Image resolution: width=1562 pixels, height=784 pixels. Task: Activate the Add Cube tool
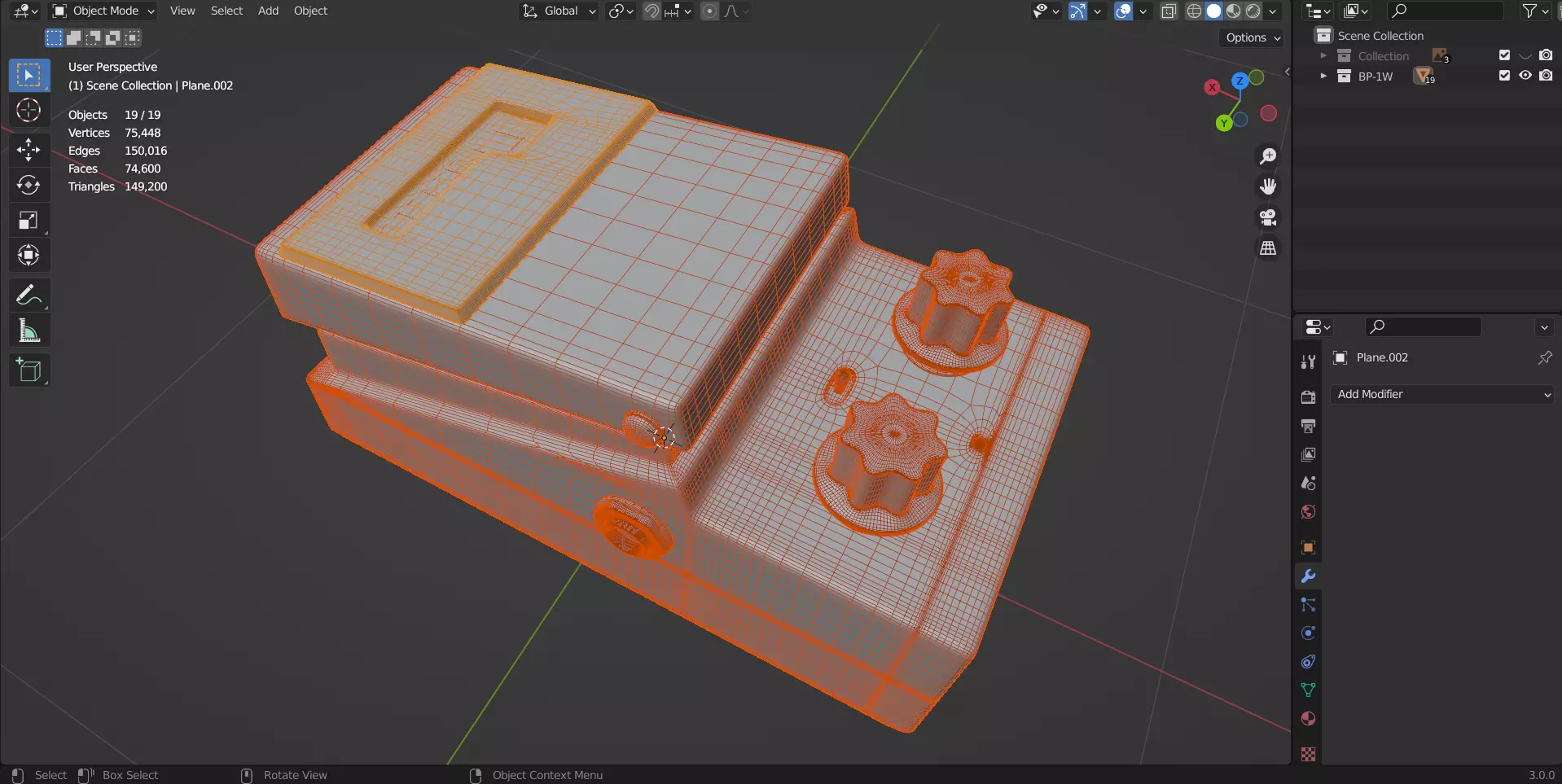29,370
